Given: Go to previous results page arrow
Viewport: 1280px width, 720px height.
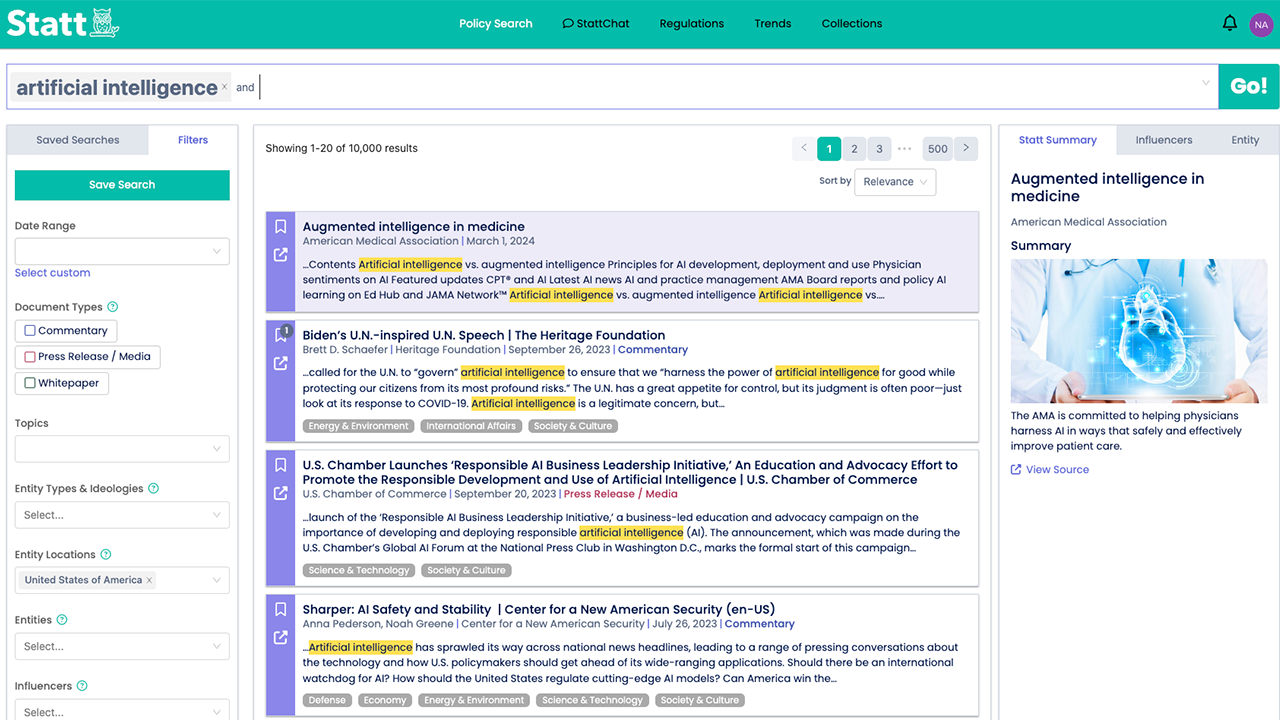Looking at the screenshot, I should [804, 149].
